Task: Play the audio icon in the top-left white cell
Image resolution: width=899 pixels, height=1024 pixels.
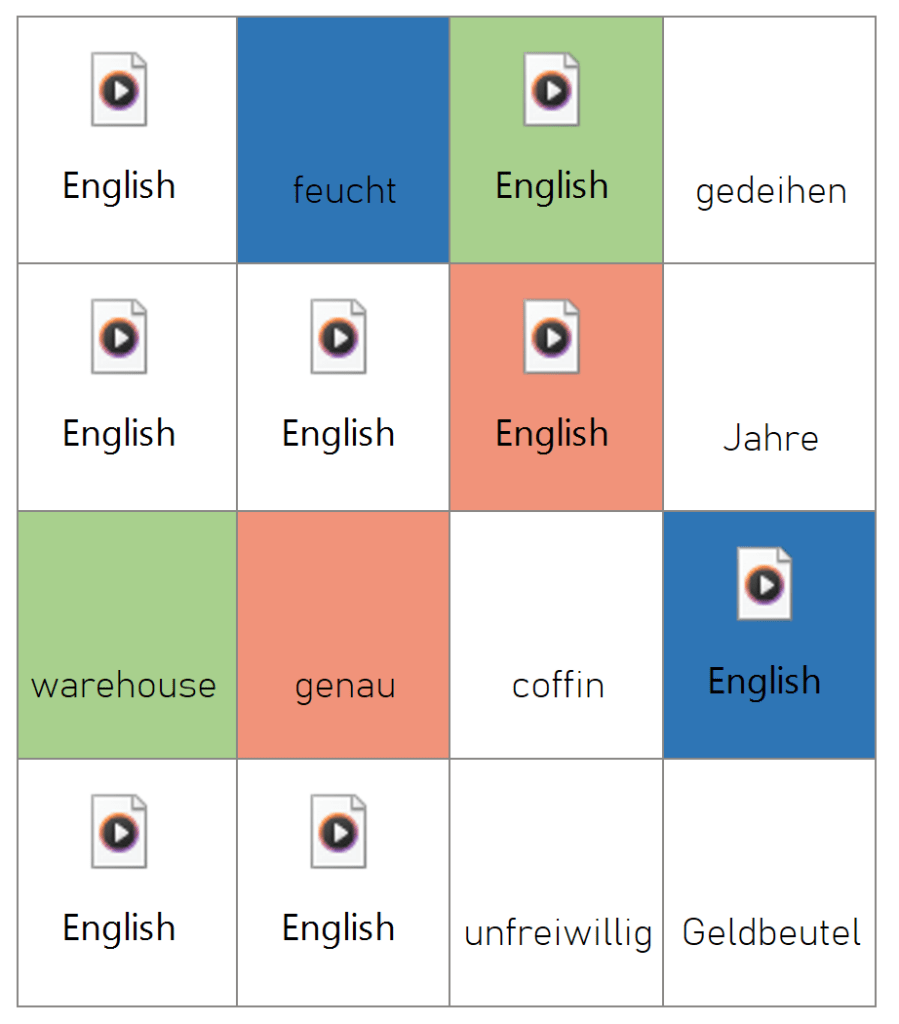Action: (x=119, y=89)
